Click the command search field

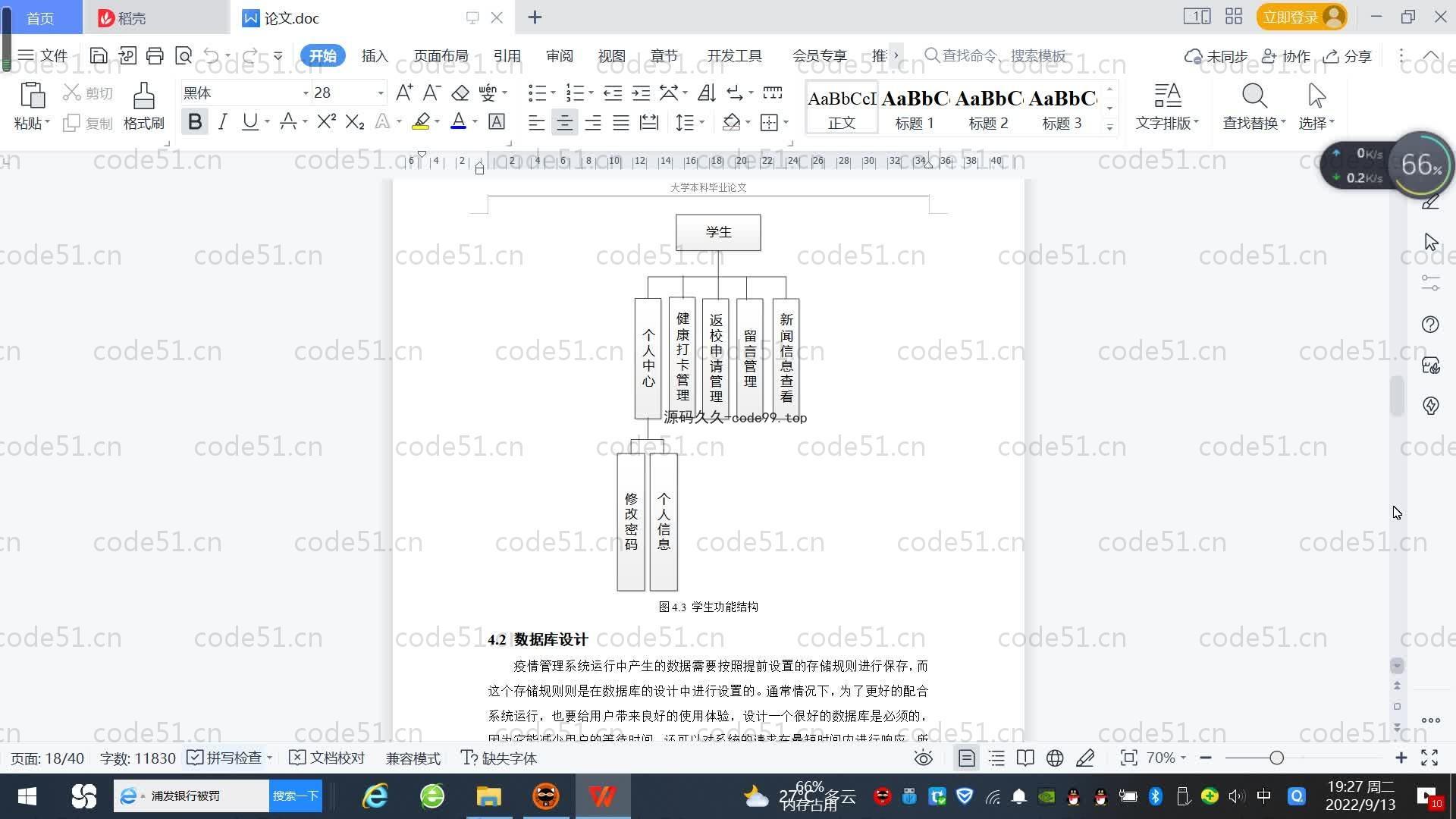(995, 55)
